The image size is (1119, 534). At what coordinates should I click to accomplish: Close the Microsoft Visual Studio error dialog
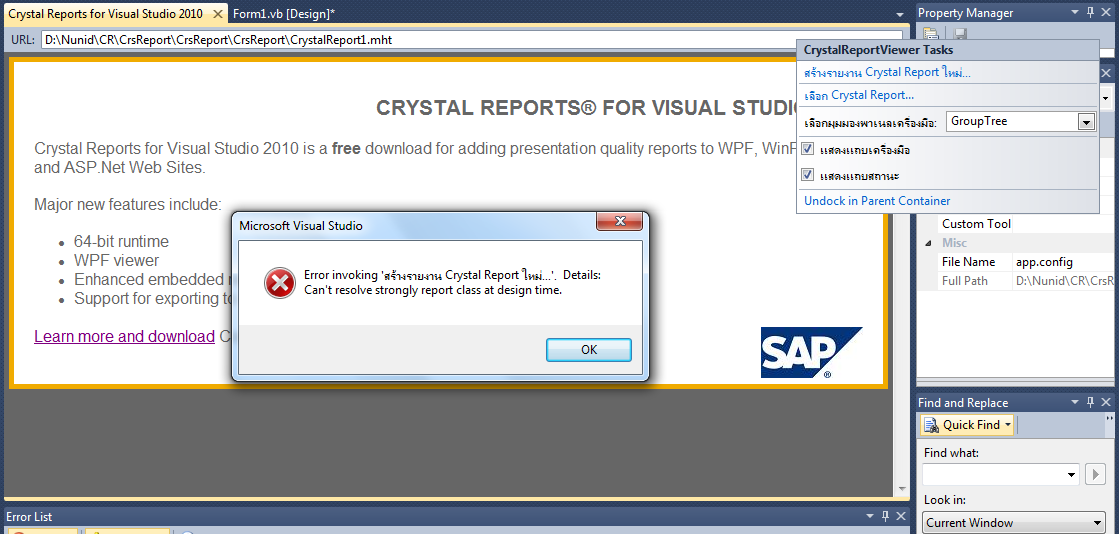619,222
